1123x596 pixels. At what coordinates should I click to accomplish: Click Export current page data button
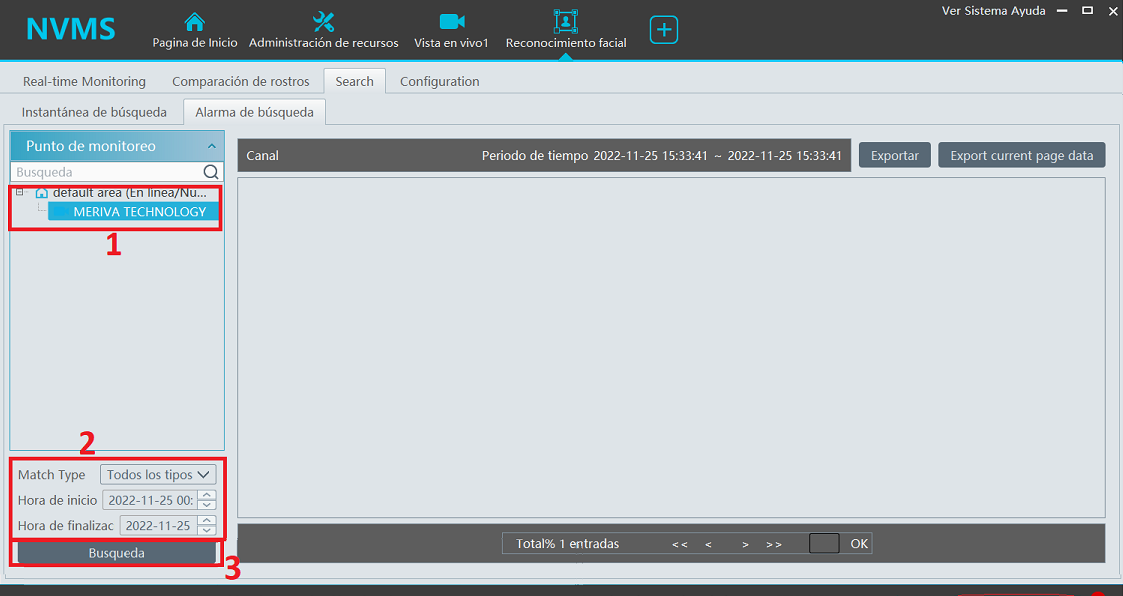[x=1021, y=155]
